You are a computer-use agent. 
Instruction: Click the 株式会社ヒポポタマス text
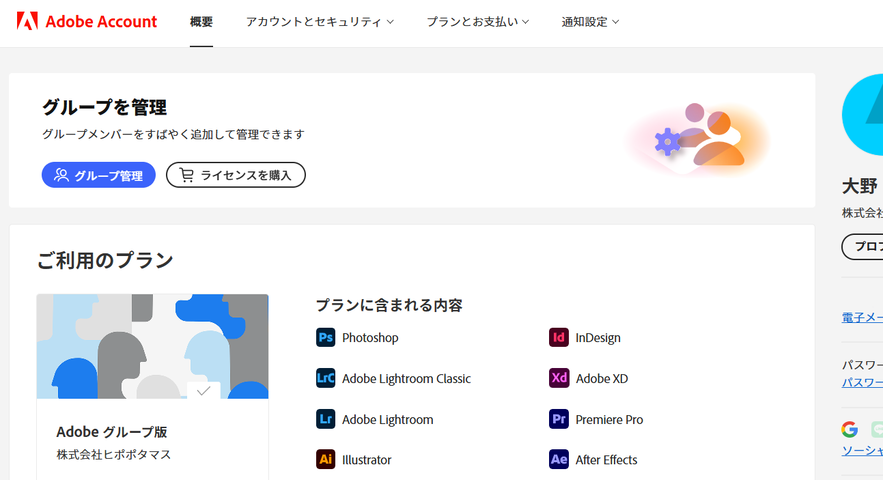tap(114, 455)
